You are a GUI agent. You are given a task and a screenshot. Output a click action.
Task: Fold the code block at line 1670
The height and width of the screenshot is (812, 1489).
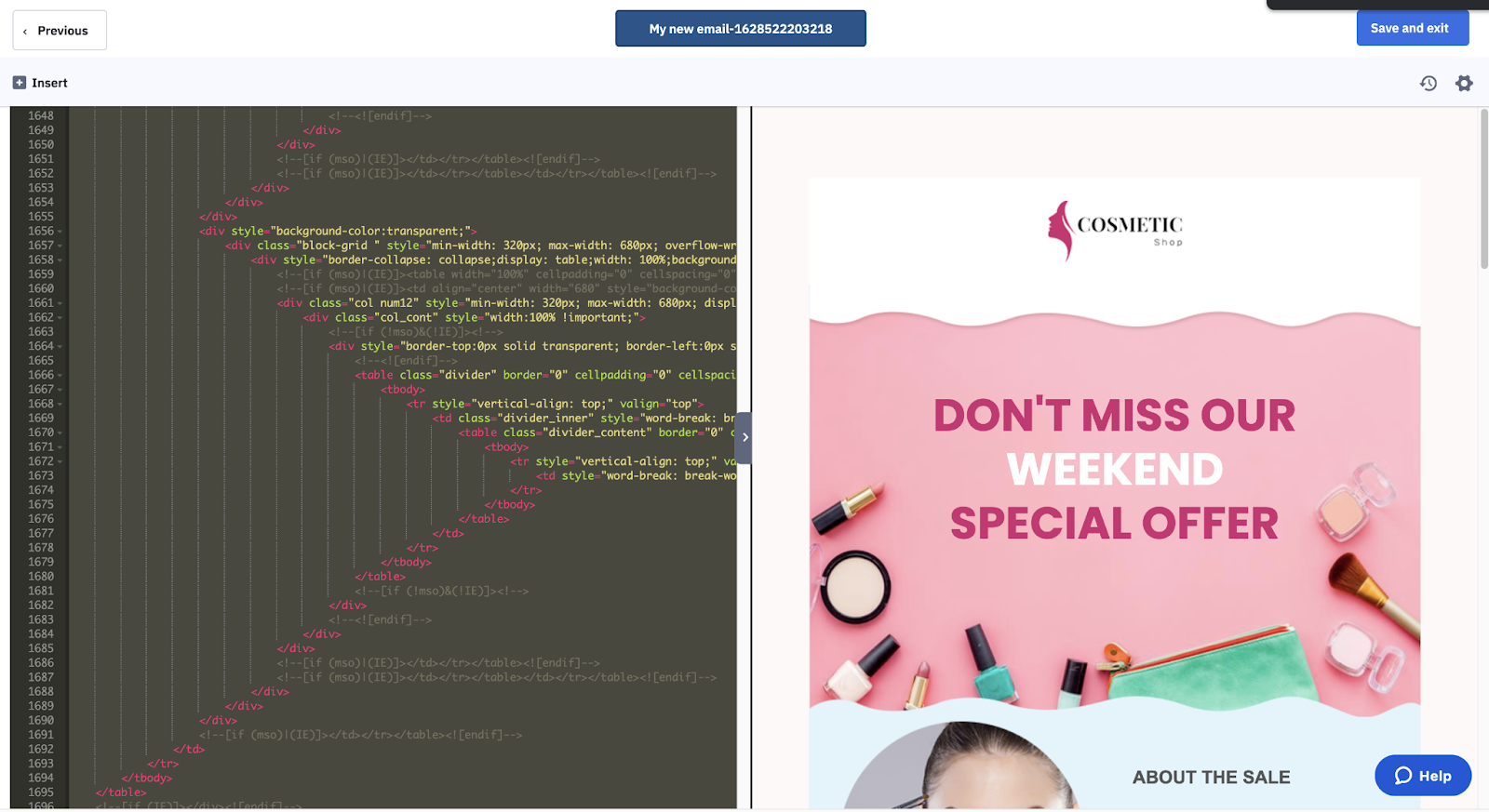tap(60, 433)
